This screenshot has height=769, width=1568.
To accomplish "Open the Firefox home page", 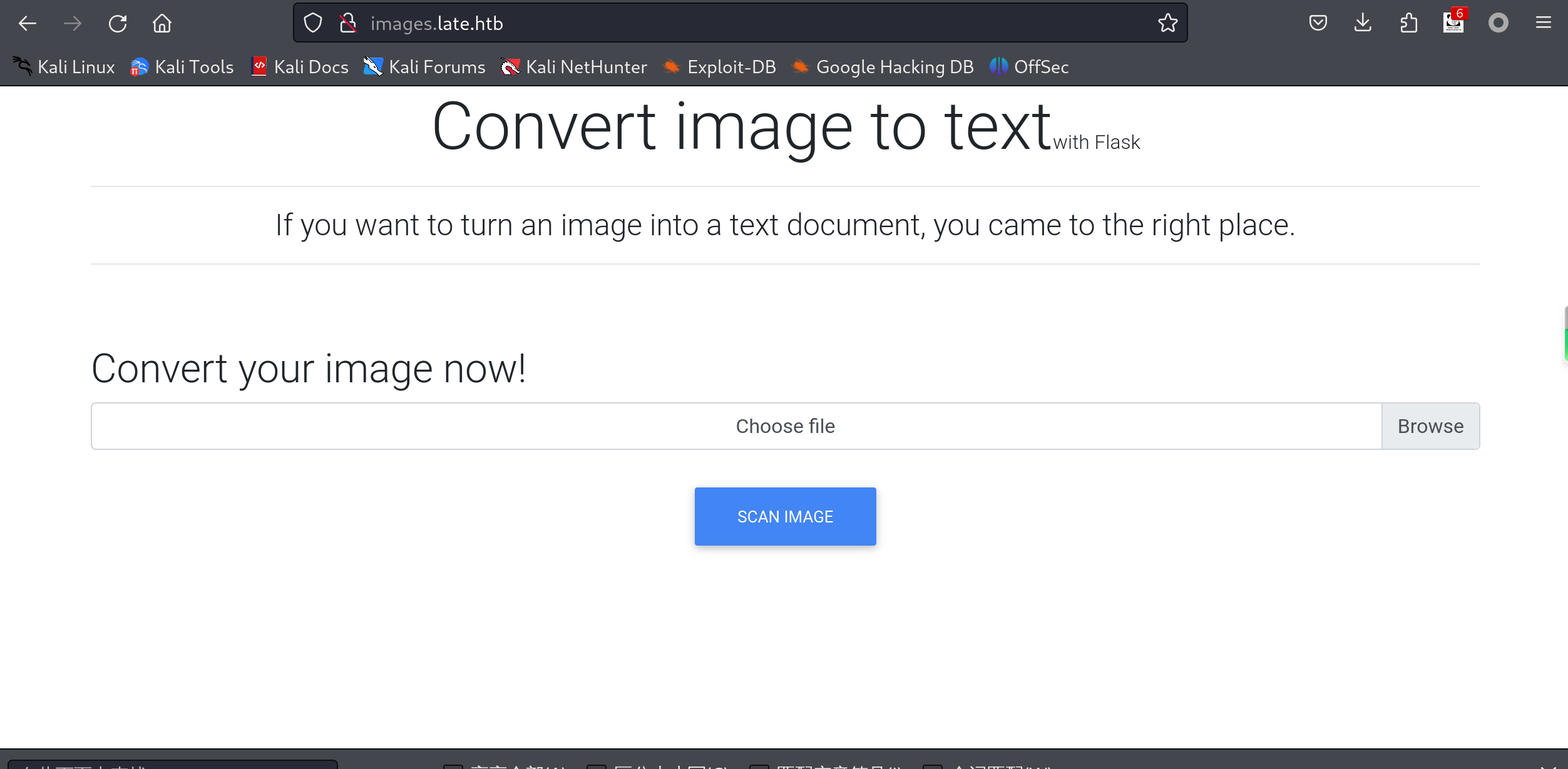I will (x=162, y=24).
